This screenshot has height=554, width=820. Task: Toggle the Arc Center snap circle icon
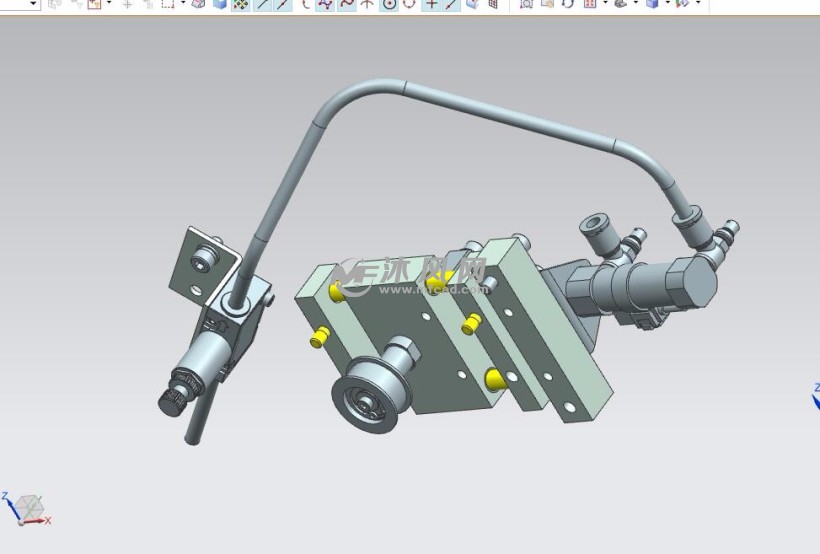[389, 4]
